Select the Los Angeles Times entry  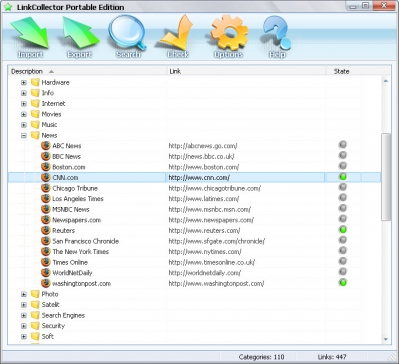[78, 199]
